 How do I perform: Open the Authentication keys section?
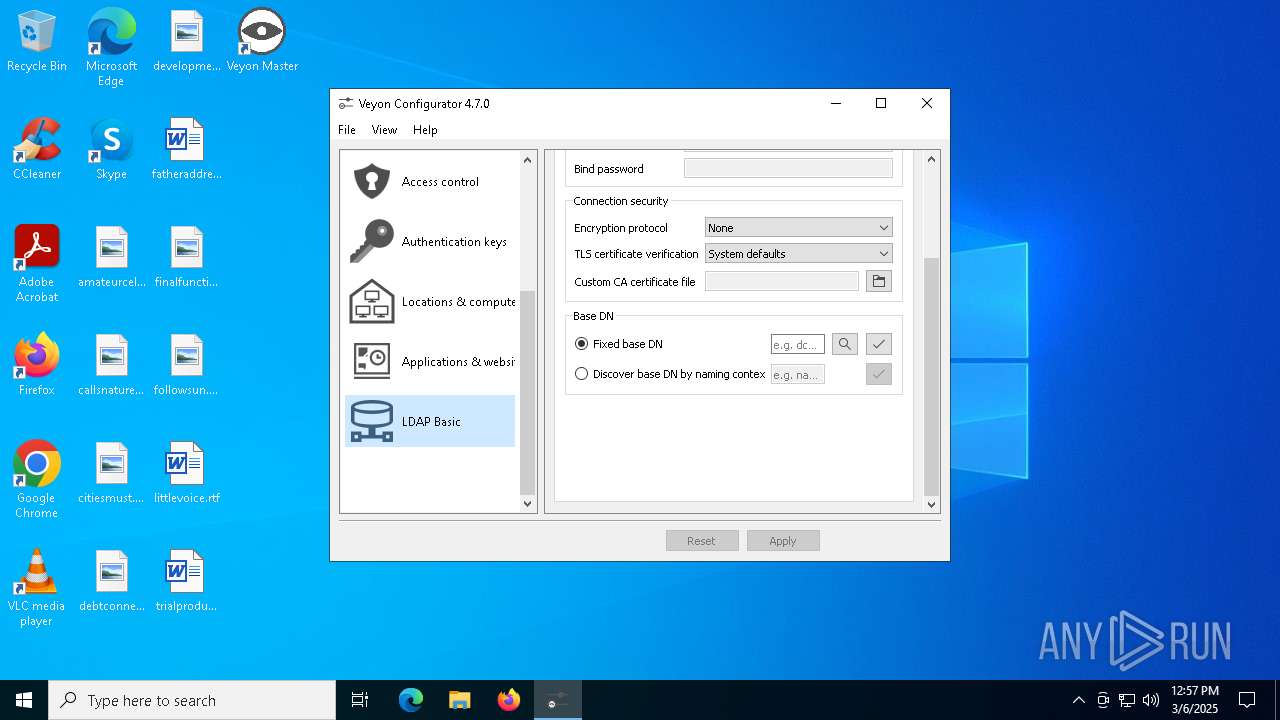point(430,242)
